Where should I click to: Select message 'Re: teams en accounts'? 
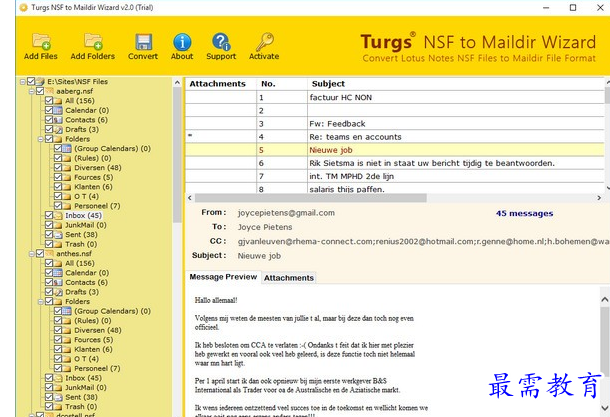(x=395, y=137)
